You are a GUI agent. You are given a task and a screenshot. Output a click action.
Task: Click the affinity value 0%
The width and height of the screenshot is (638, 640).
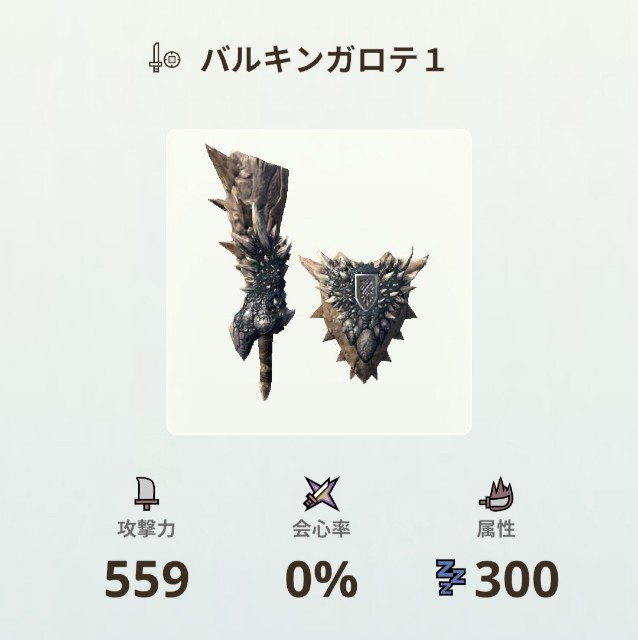321,578
